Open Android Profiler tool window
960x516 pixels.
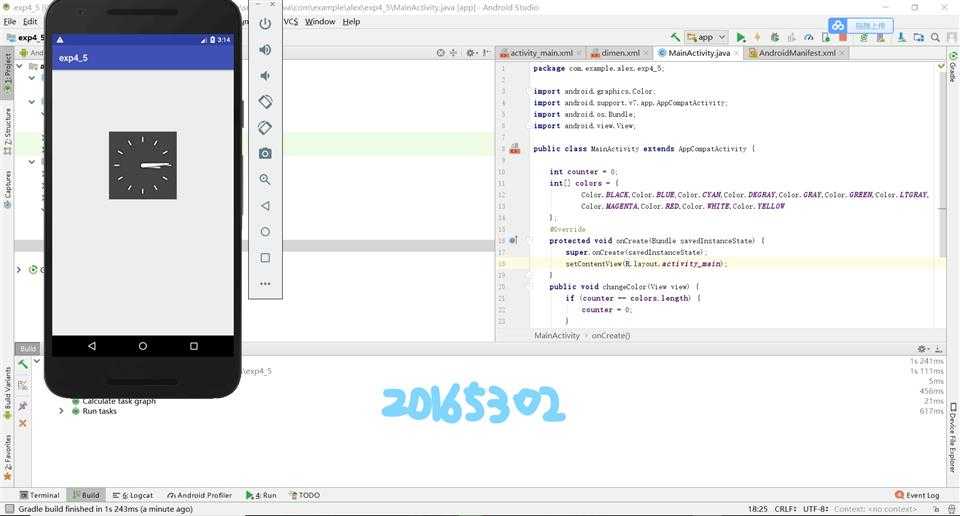click(199, 495)
